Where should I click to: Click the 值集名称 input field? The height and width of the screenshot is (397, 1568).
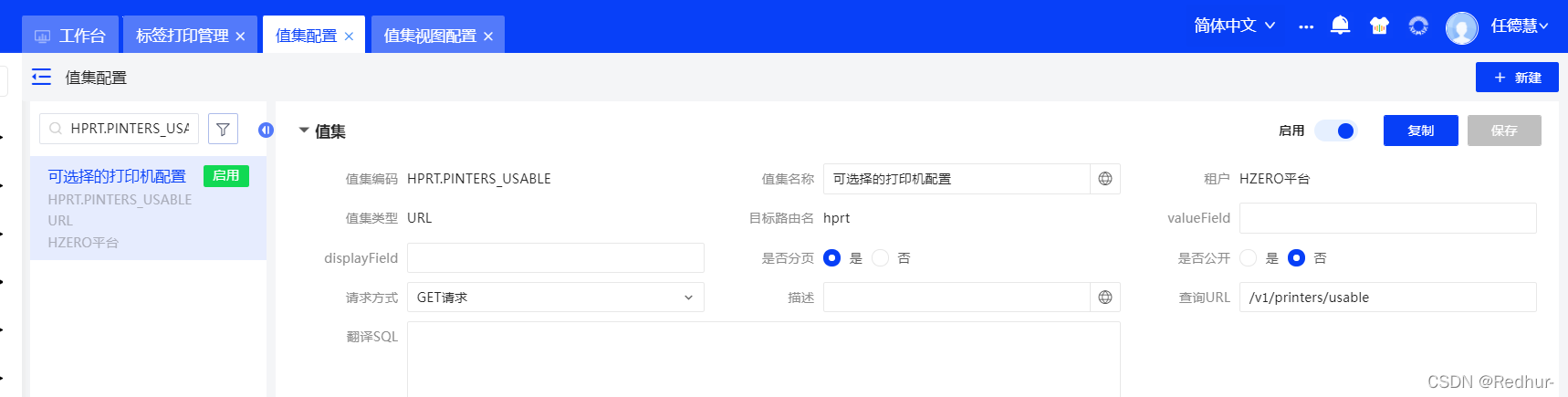point(956,179)
